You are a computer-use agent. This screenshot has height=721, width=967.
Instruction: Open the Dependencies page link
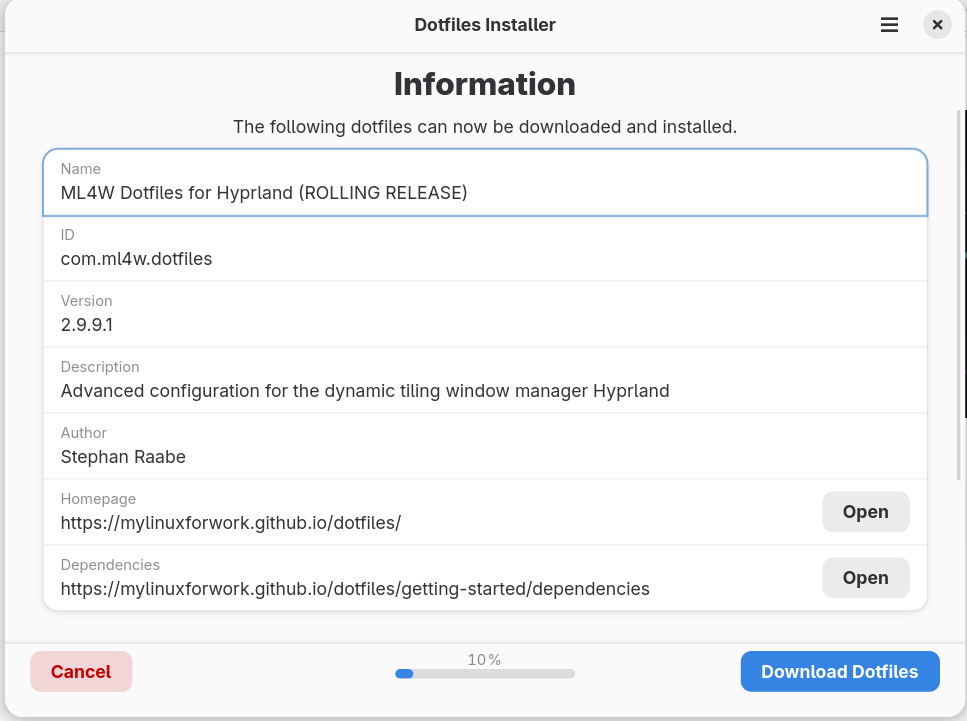[865, 578]
